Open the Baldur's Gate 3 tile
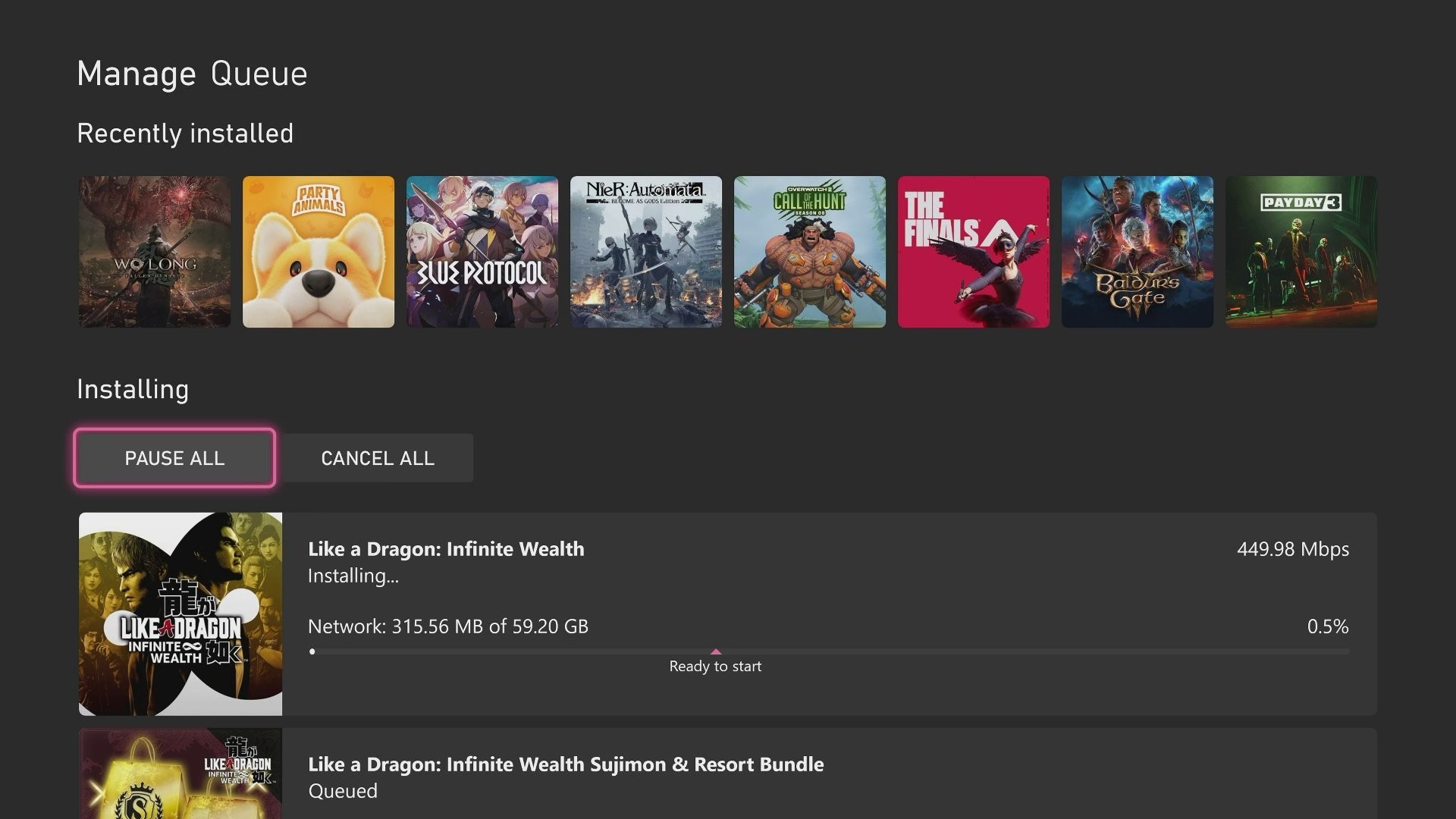This screenshot has width=1456, height=819. tap(1137, 252)
